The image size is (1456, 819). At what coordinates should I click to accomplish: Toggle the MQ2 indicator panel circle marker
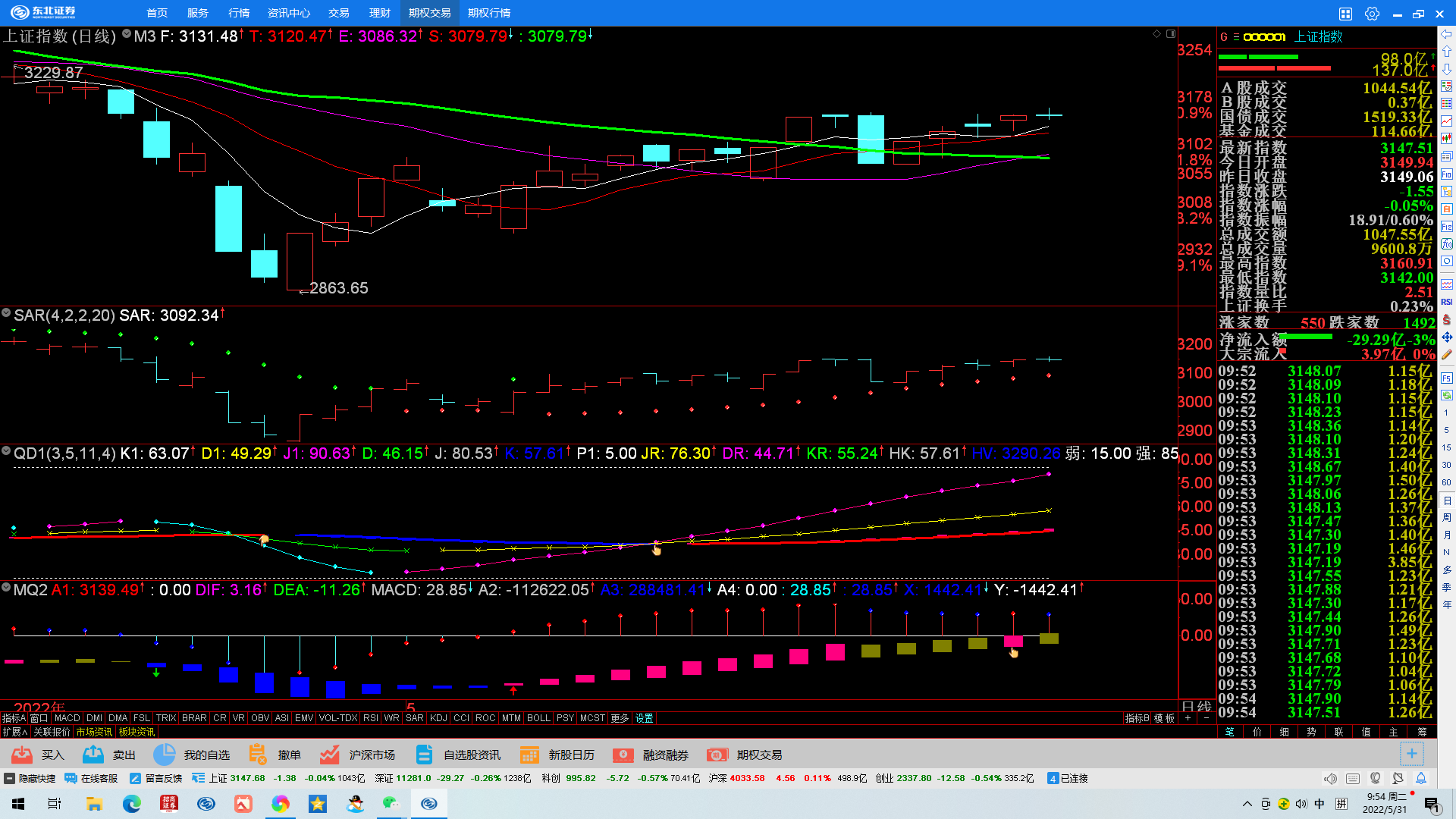pyautogui.click(x=6, y=587)
